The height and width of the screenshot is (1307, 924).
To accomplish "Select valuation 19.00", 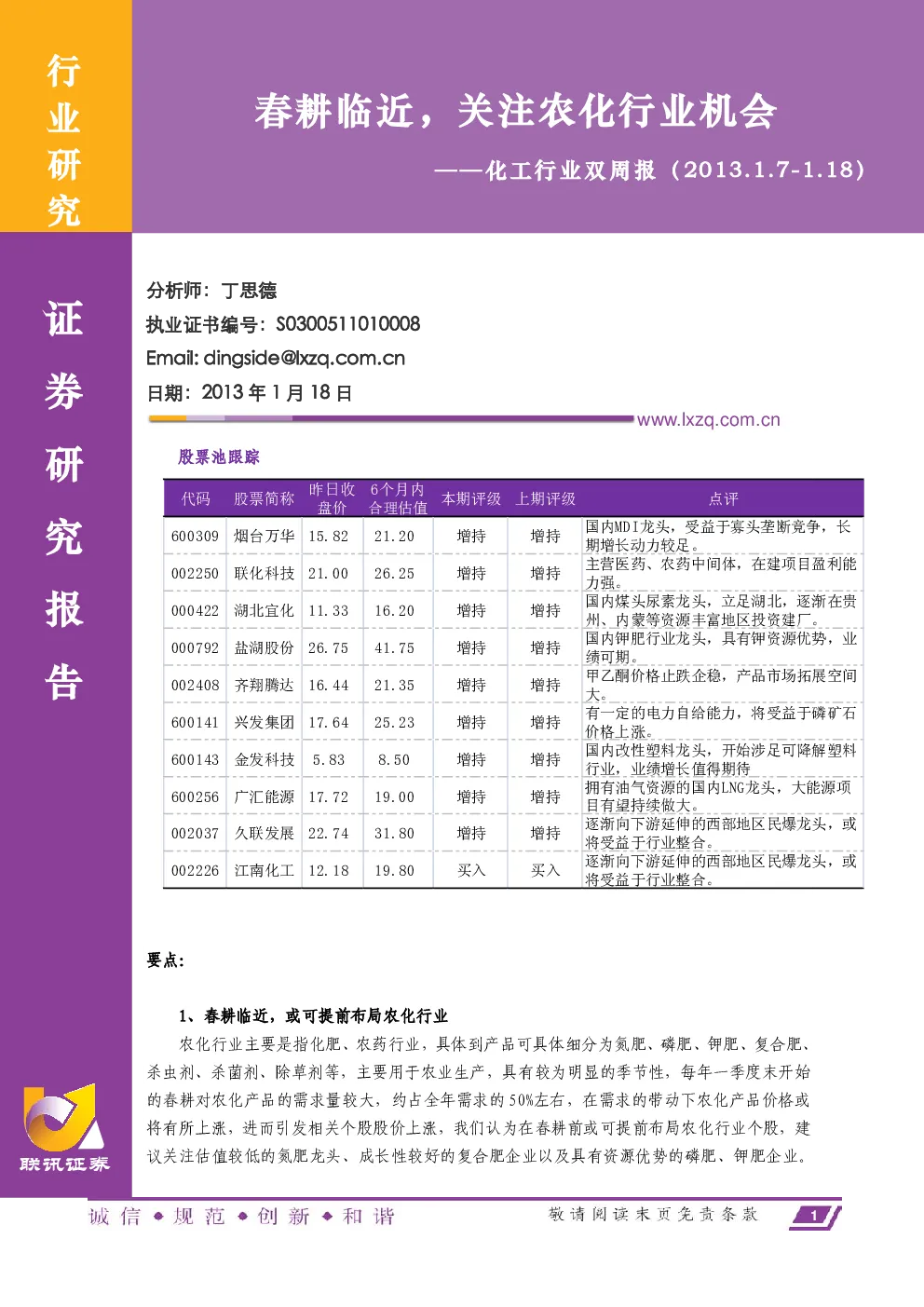I will pos(395,797).
